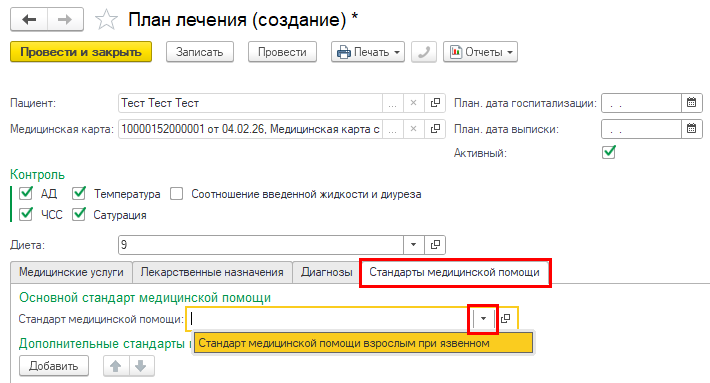
Task: Add form to favorites with the star icon
Action: (x=106, y=20)
